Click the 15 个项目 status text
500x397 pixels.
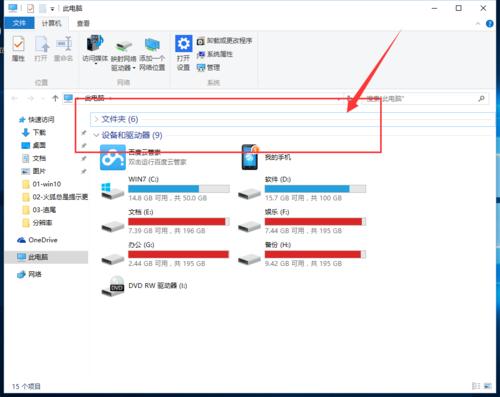click(26, 386)
